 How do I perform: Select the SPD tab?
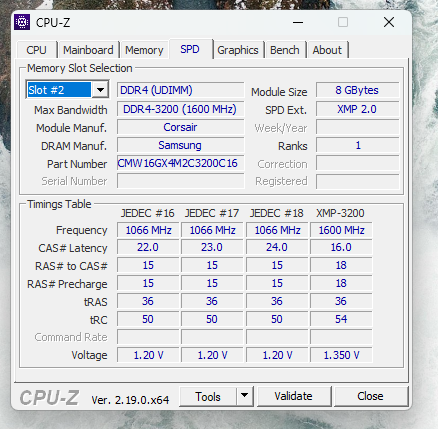click(190, 49)
